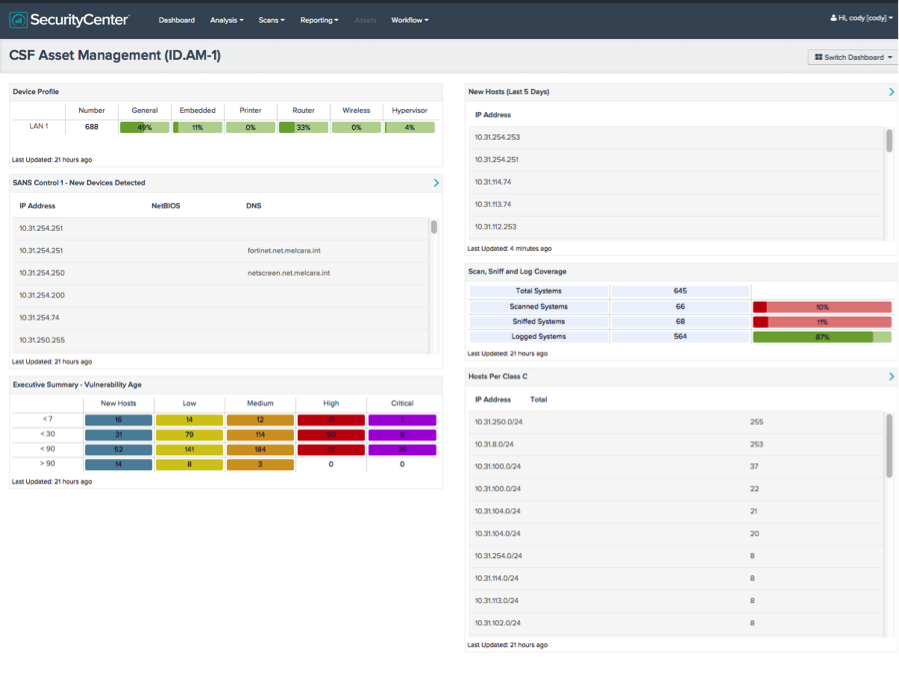Select 10.31.254.253 in New Hosts list
This screenshot has height=687, width=899.
click(x=677, y=137)
